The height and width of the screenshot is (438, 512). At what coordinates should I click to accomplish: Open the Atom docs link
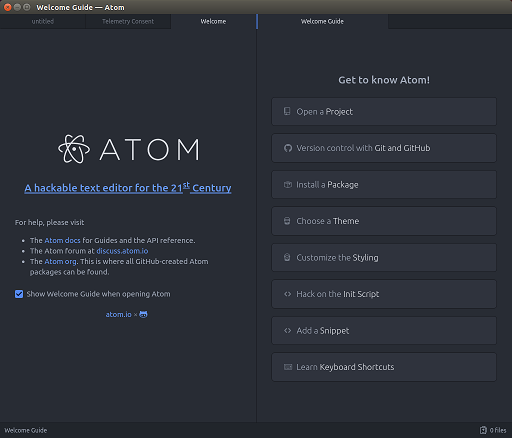coord(62,240)
